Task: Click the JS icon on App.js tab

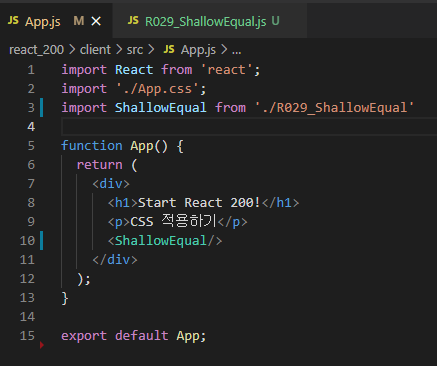Action: click(x=13, y=21)
